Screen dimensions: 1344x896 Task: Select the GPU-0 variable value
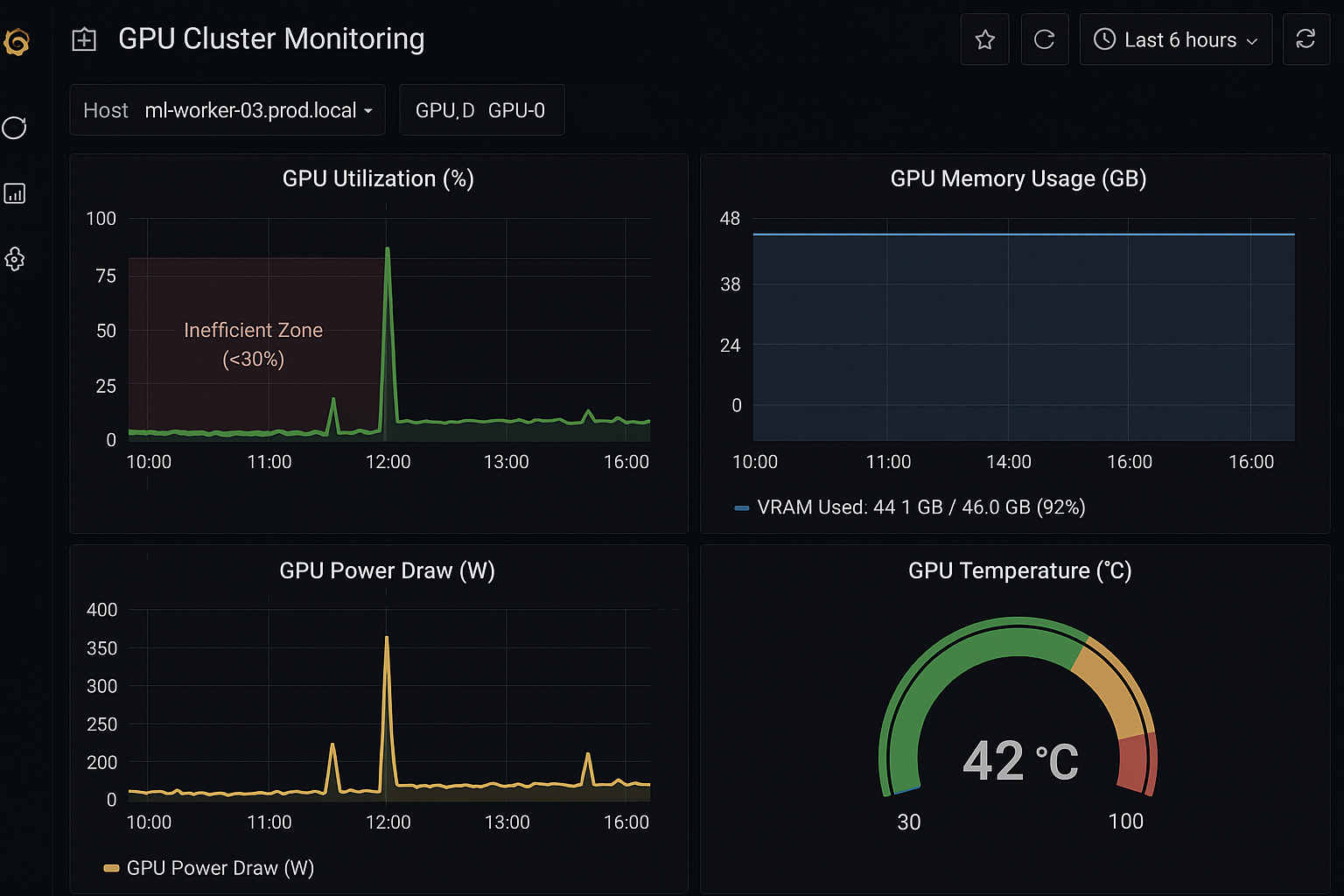(517, 110)
